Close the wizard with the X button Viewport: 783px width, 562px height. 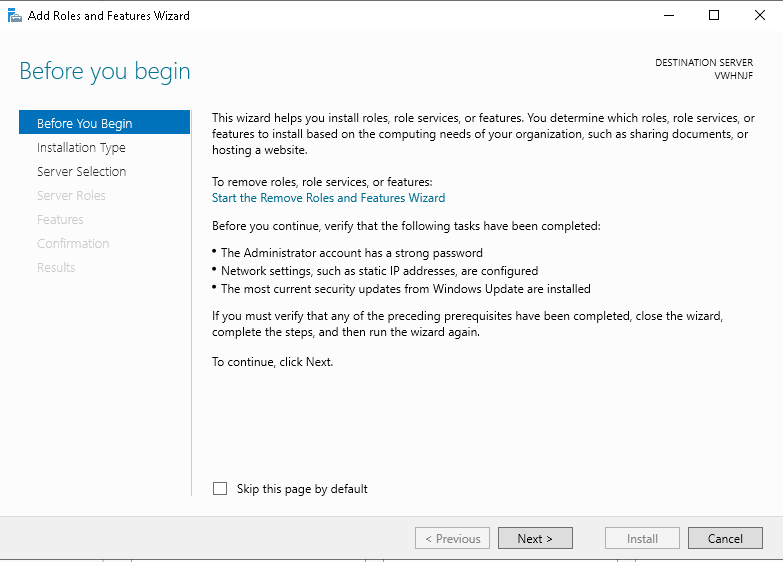tap(759, 15)
